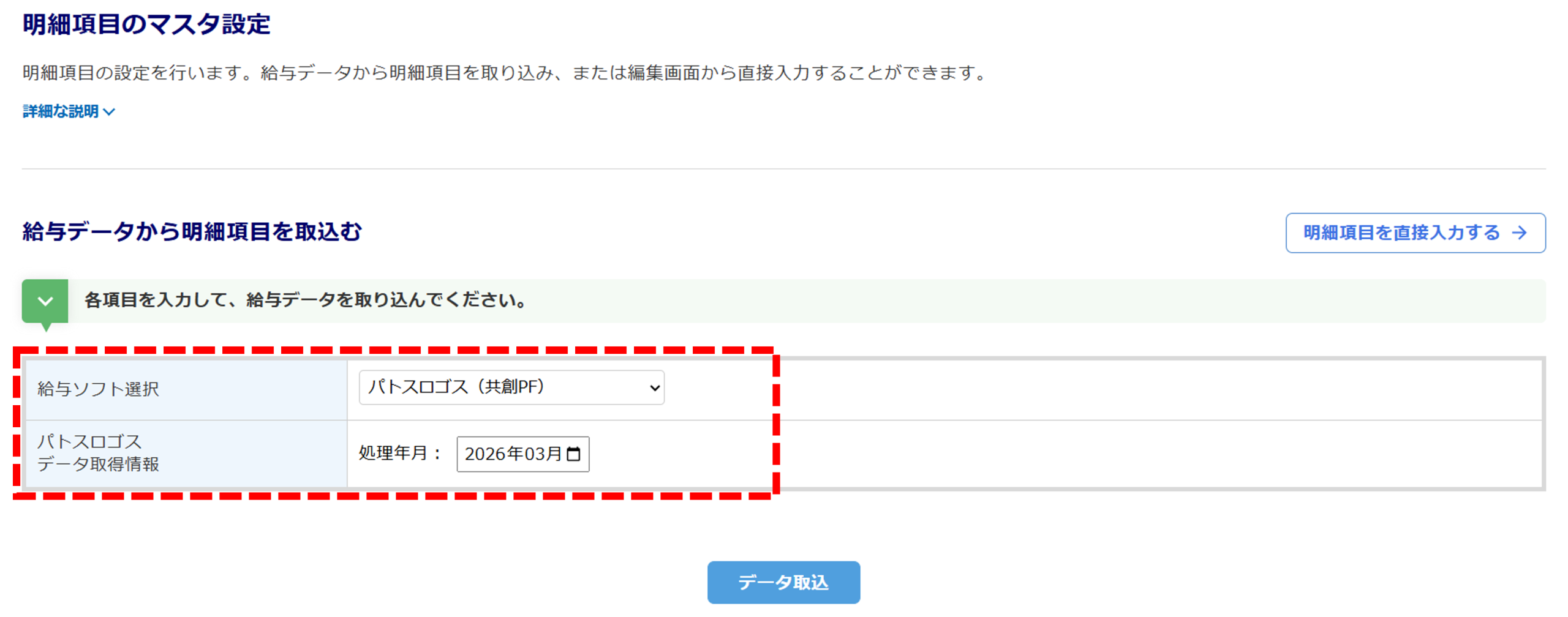Click the 詳細な説明 link text
This screenshot has width=1568, height=617.
pos(60,111)
